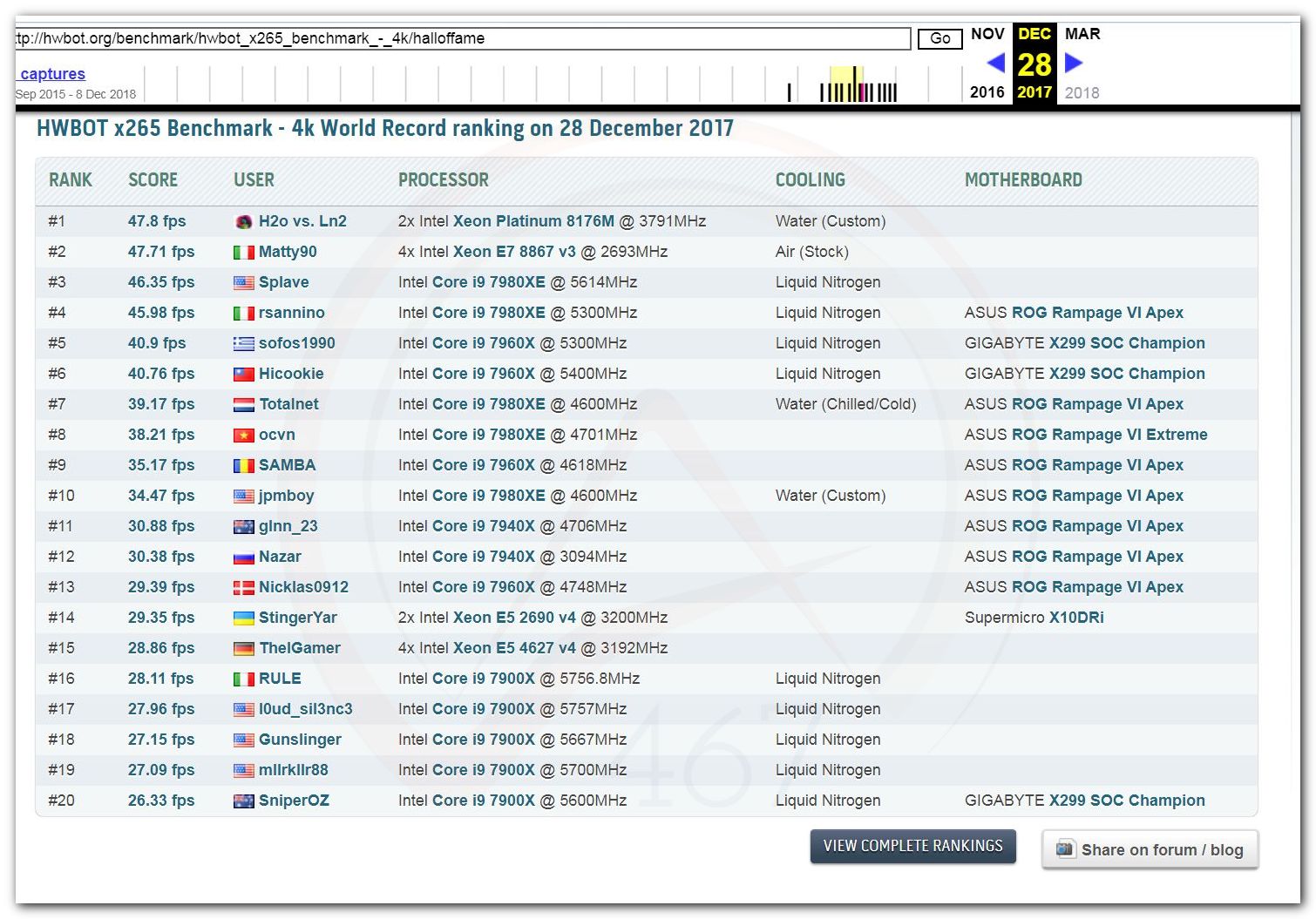Click the US flag beside jpmboy
Screen dimensions: 1316x919
coord(244,497)
